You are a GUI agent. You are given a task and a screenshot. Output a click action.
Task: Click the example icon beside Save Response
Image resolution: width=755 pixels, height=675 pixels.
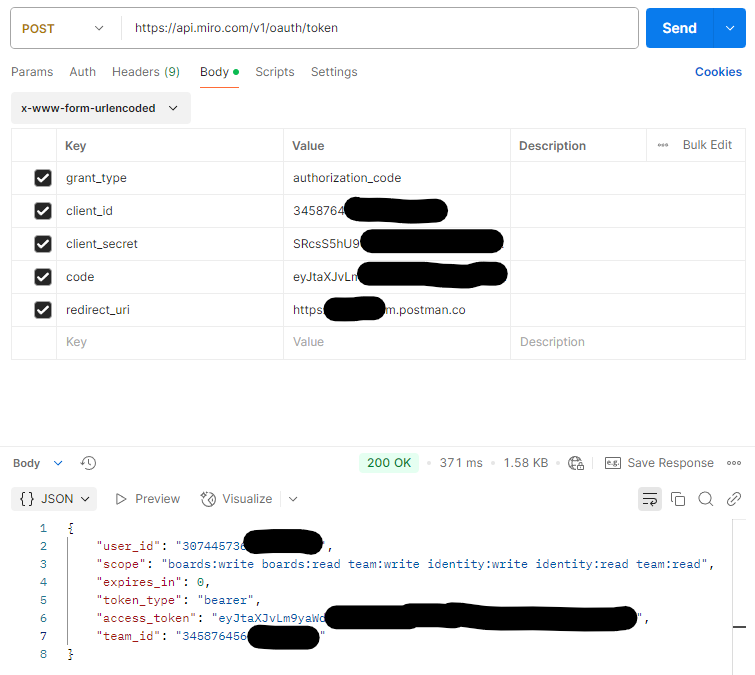pyautogui.click(x=612, y=463)
